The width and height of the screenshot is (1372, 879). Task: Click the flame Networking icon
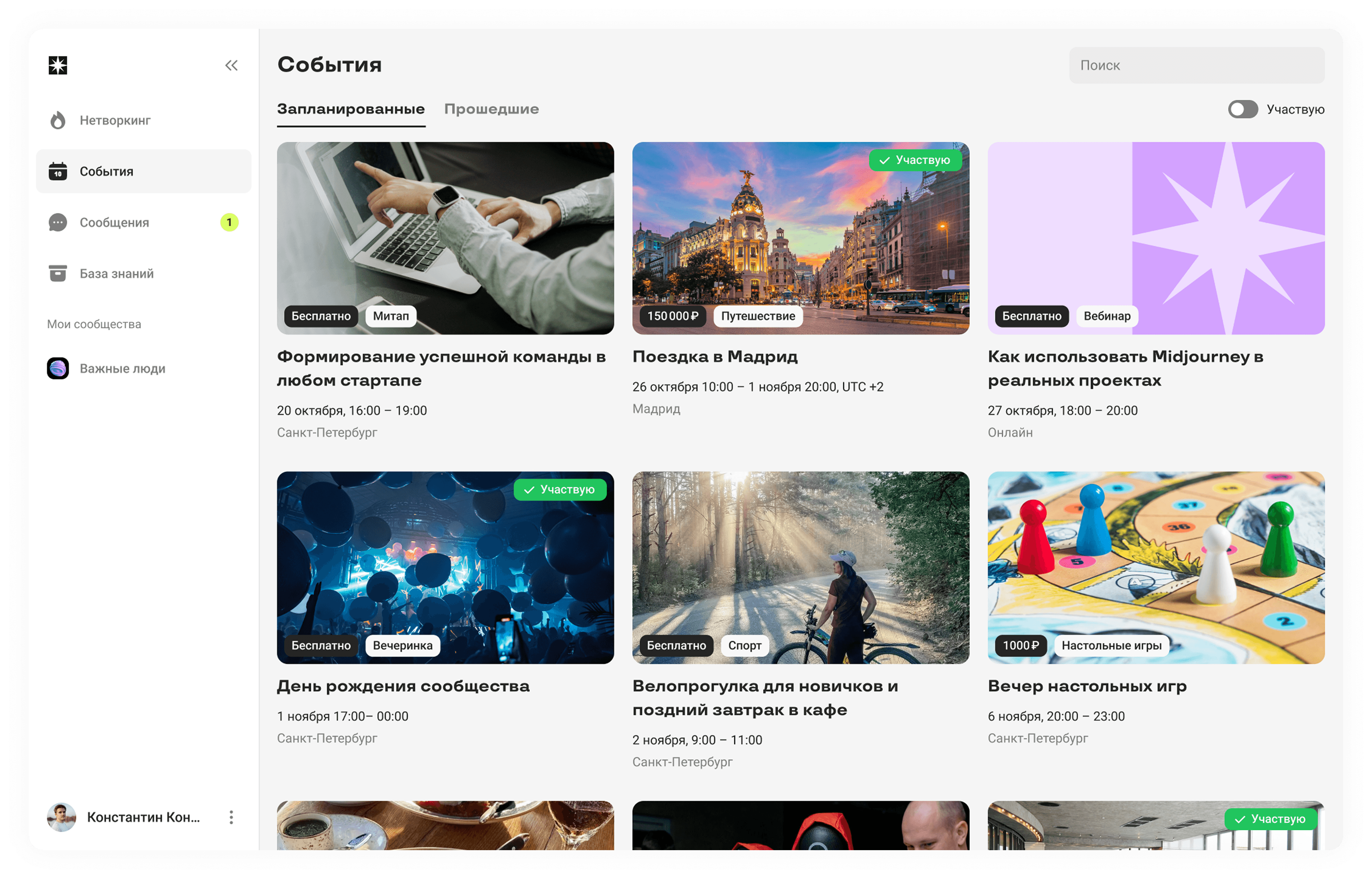coord(58,120)
